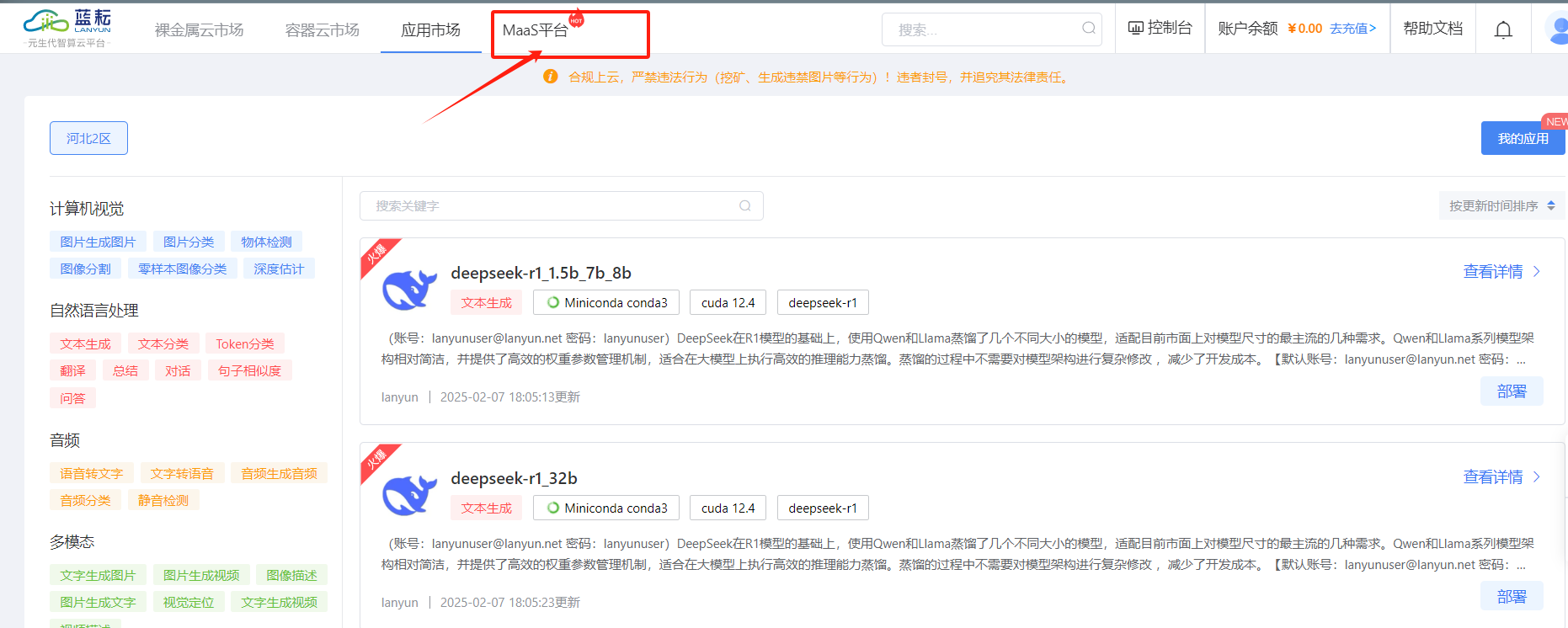
Task: Click 文本生成 tag on deepseek-r1_32b card
Action: 486,508
